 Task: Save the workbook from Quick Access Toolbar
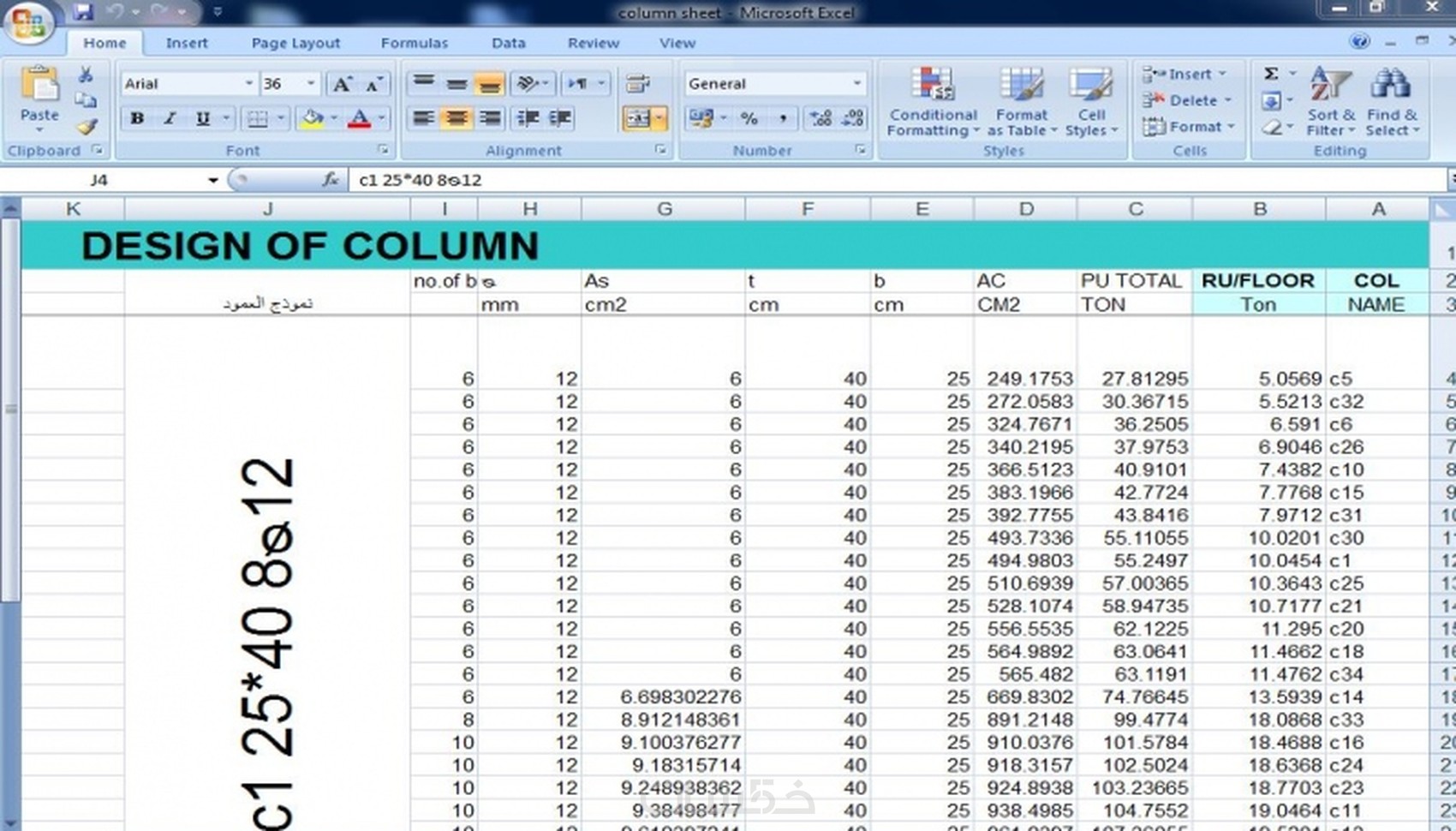(x=82, y=11)
